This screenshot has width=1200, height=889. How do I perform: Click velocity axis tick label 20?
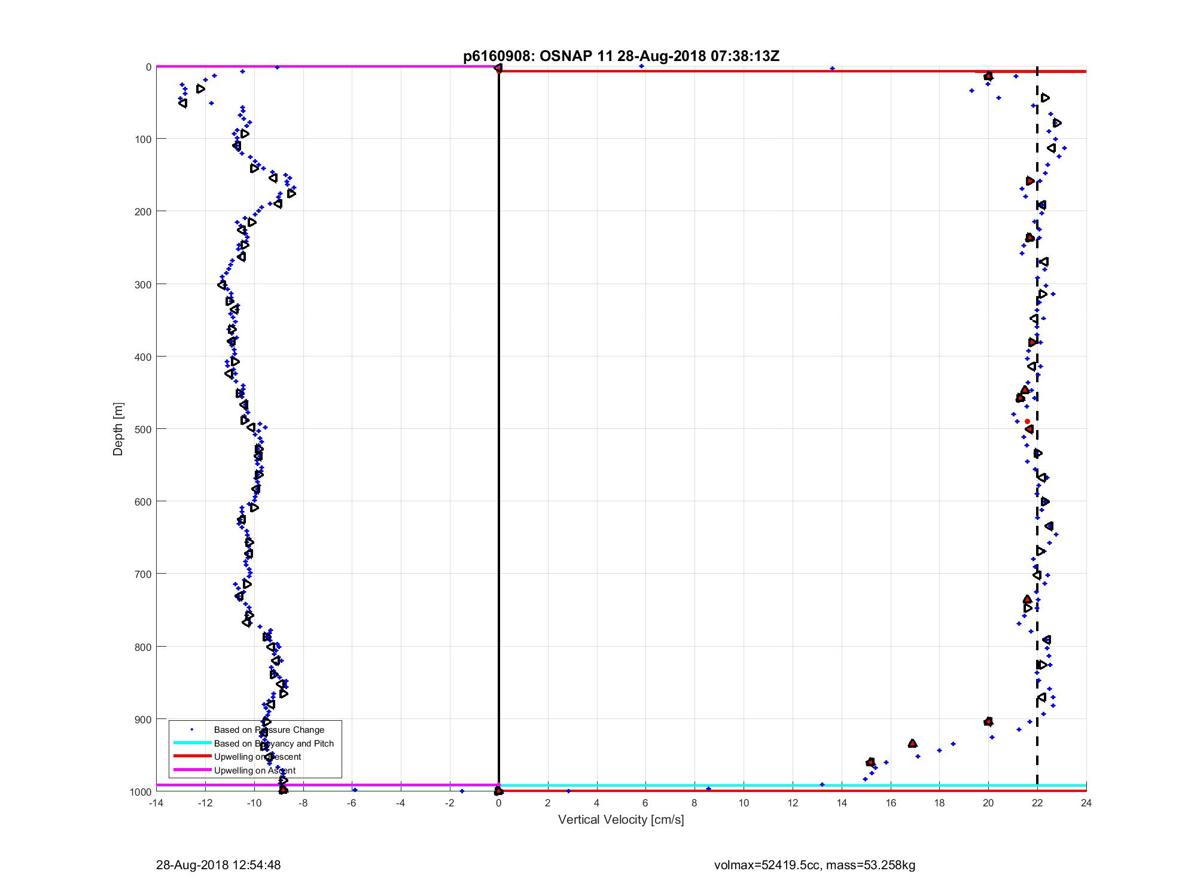tap(988, 802)
